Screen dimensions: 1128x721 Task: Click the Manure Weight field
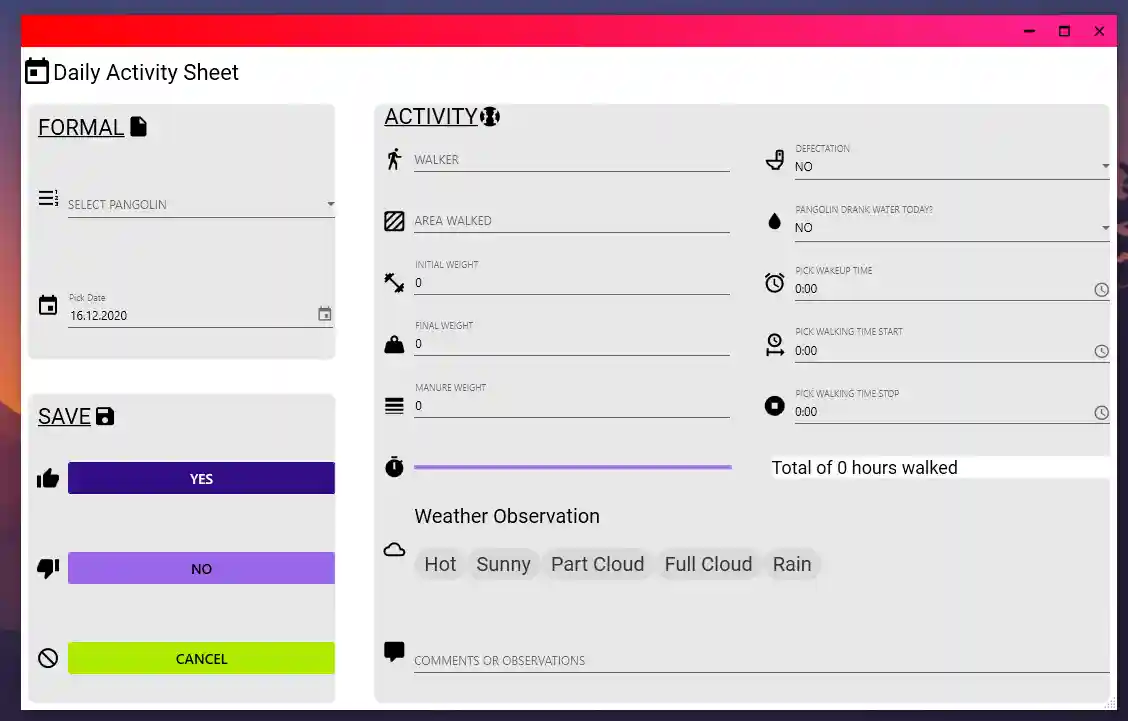tap(572, 399)
